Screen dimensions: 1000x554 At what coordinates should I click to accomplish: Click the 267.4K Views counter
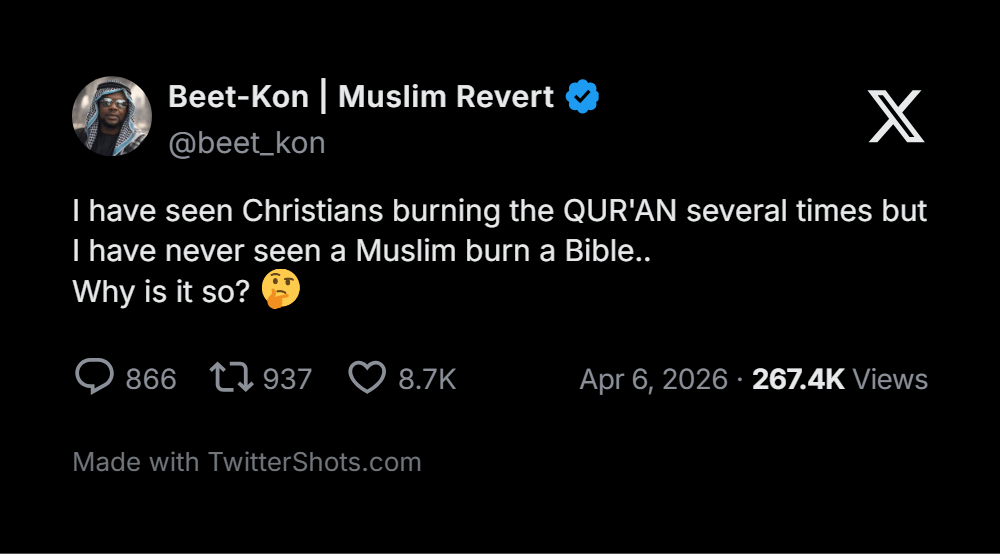[840, 379]
